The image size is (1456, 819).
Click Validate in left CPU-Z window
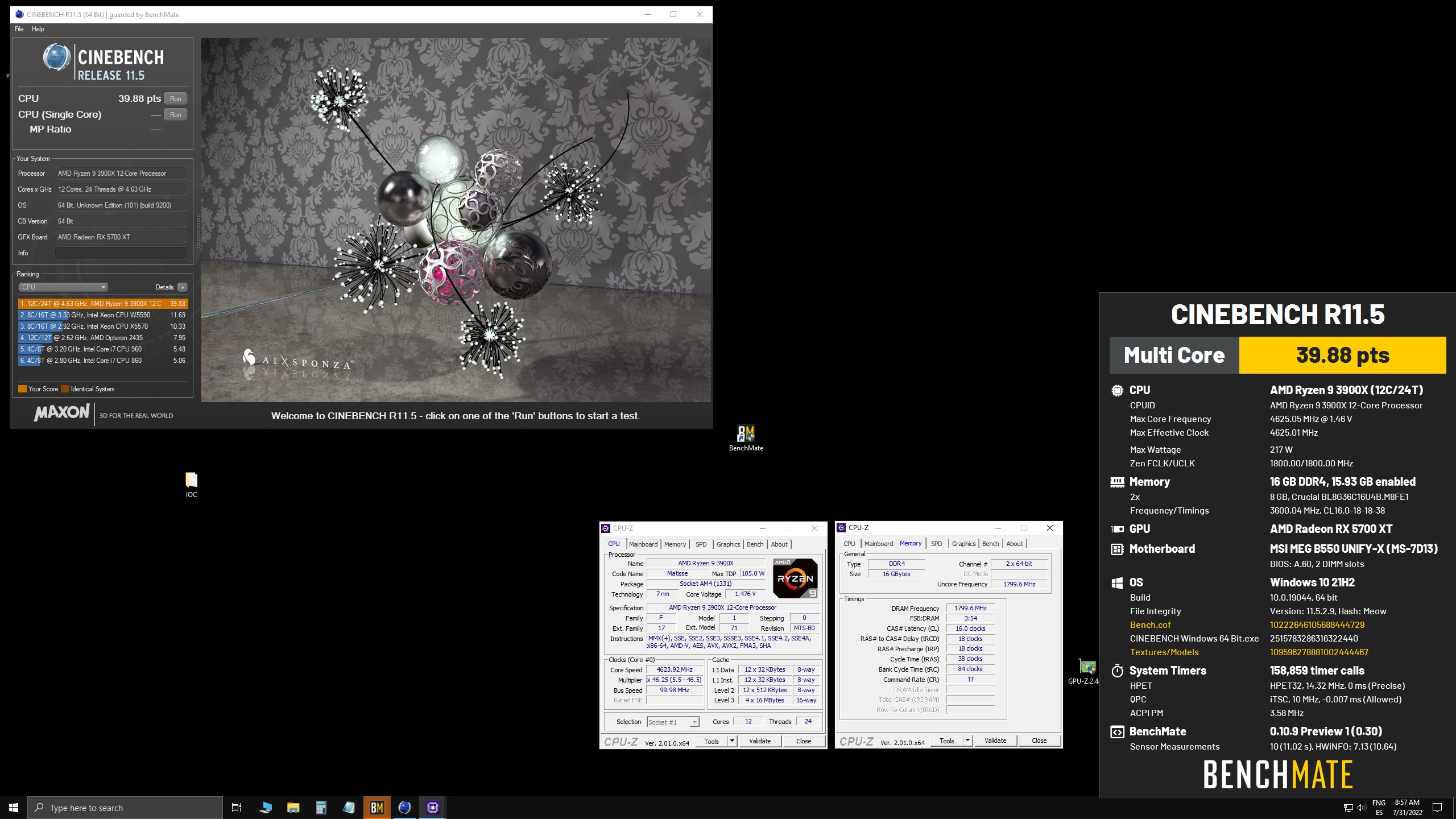(760, 741)
